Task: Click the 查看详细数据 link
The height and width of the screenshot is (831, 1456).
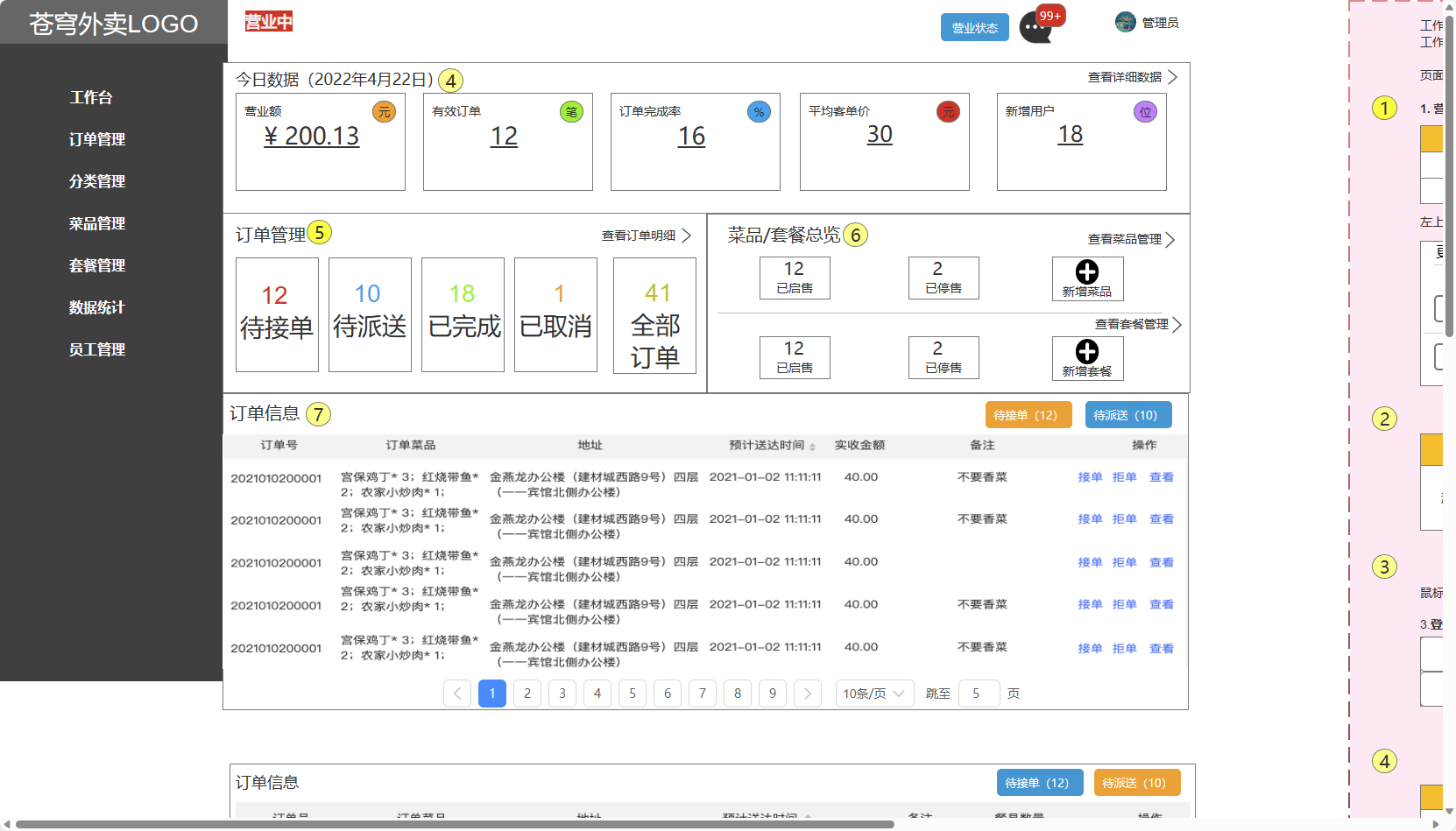Action: 1125,77
